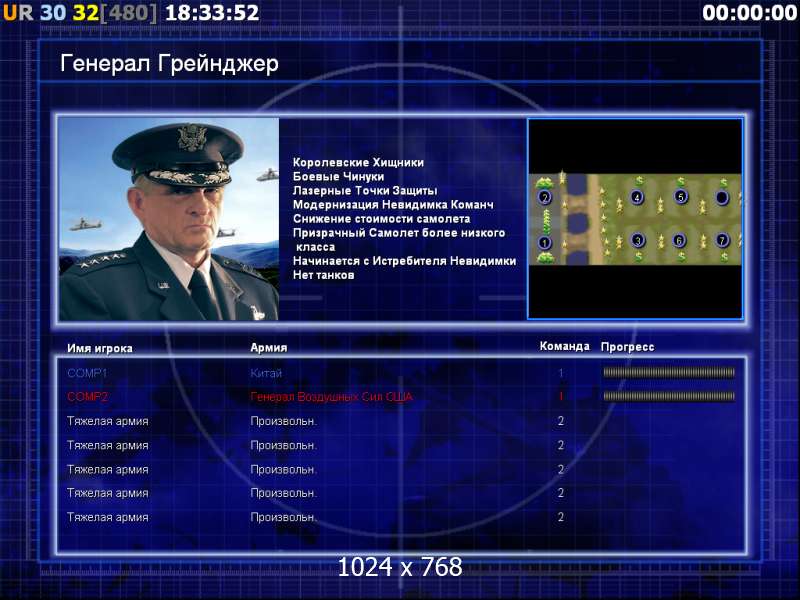Click the 00:00:00 timer readout

(749, 13)
